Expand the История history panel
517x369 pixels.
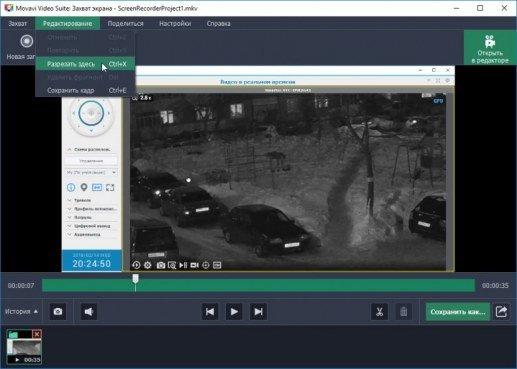pyautogui.click(x=21, y=311)
